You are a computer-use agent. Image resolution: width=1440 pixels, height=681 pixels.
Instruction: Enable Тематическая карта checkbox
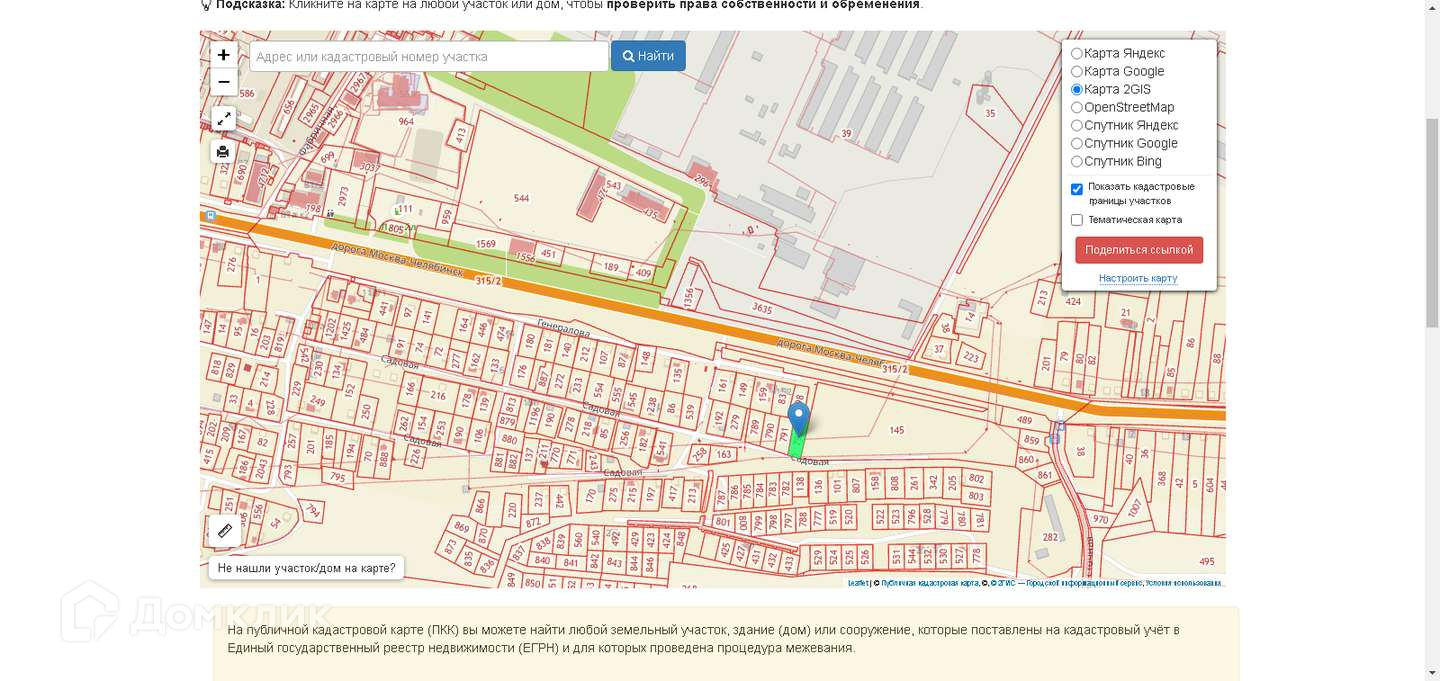coord(1077,220)
